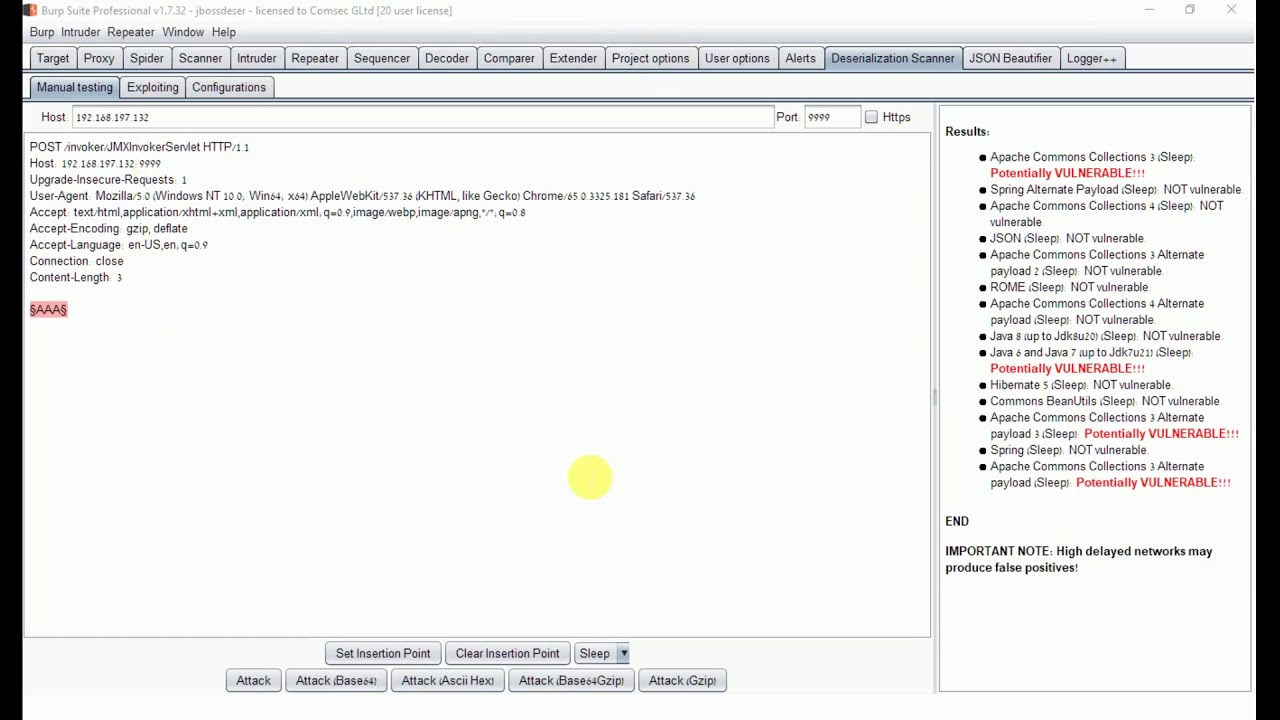This screenshot has height=720, width=1280.
Task: Open the Window menu
Action: click(x=183, y=32)
